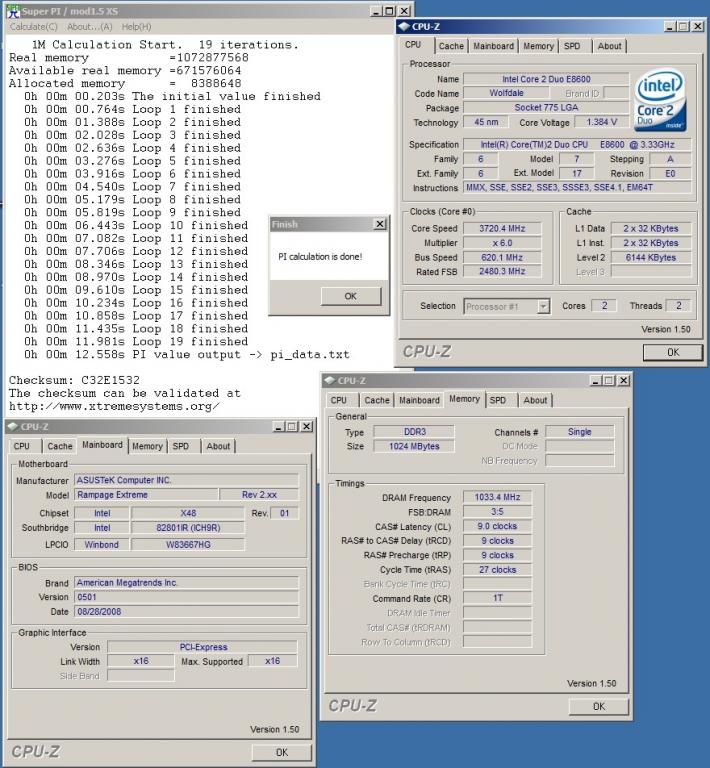Click the 'DDR3' memory type value
Viewport: 710px width, 768px height.
pyautogui.click(x=414, y=432)
